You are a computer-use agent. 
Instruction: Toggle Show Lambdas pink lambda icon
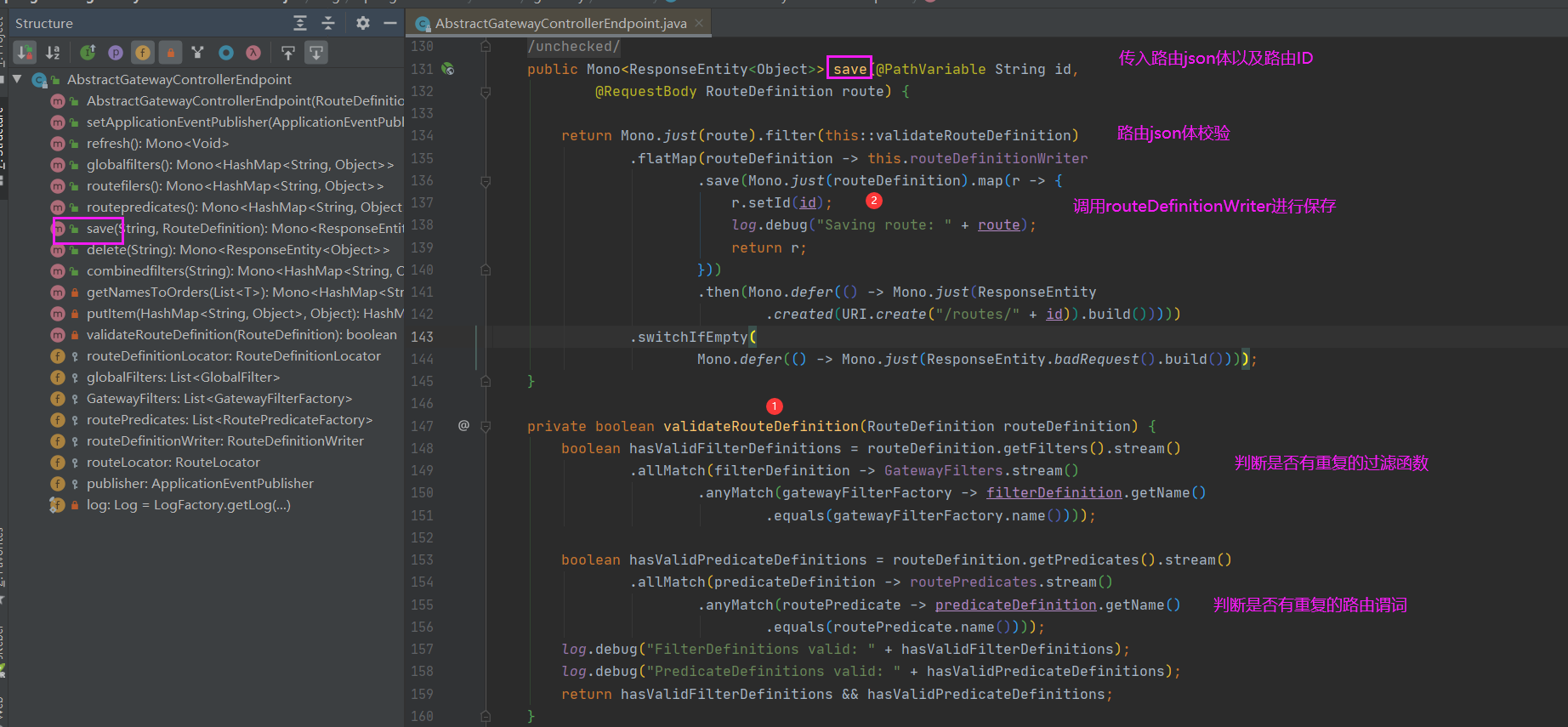point(253,53)
